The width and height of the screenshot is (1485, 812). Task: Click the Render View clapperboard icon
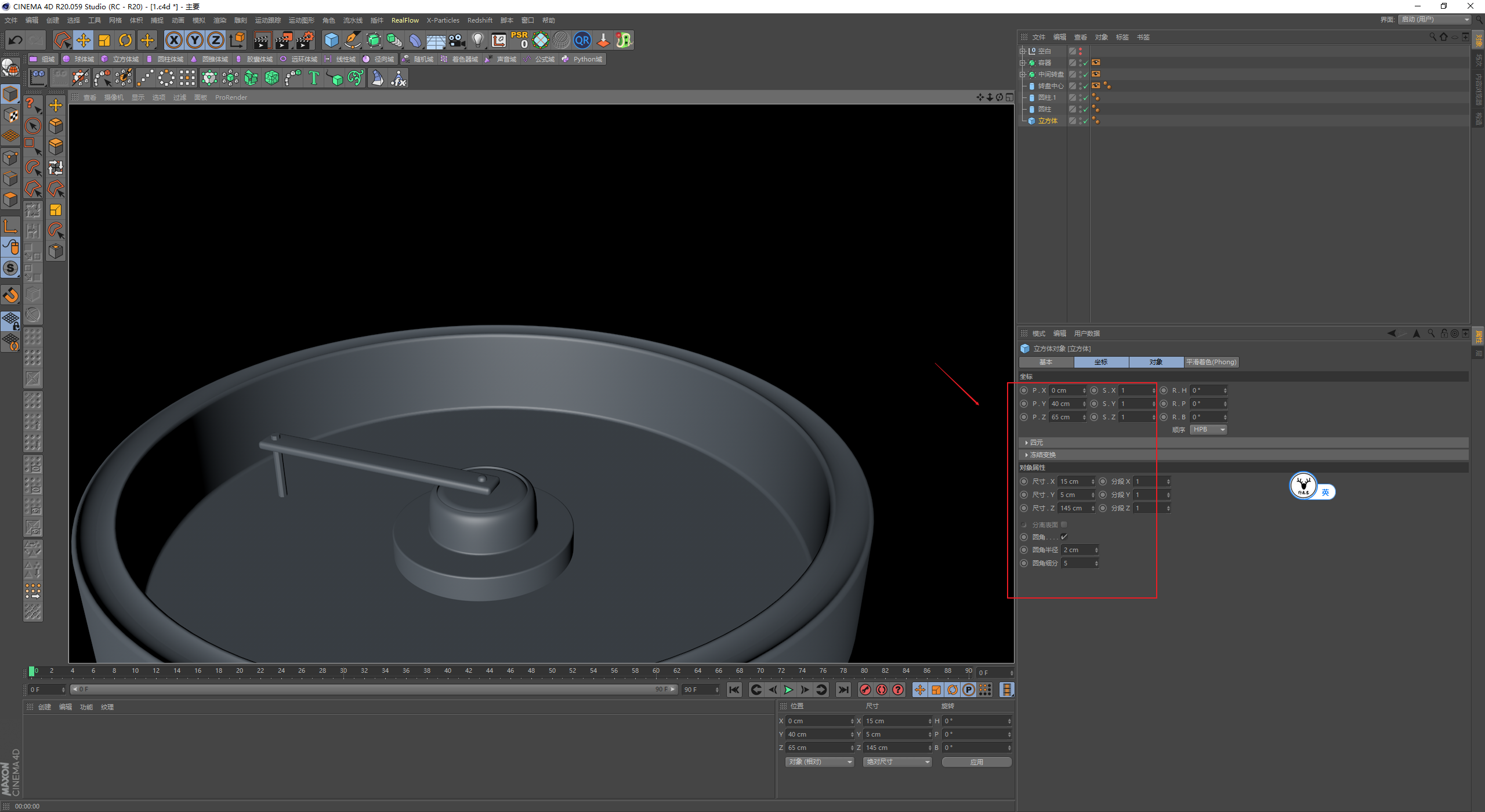262,40
